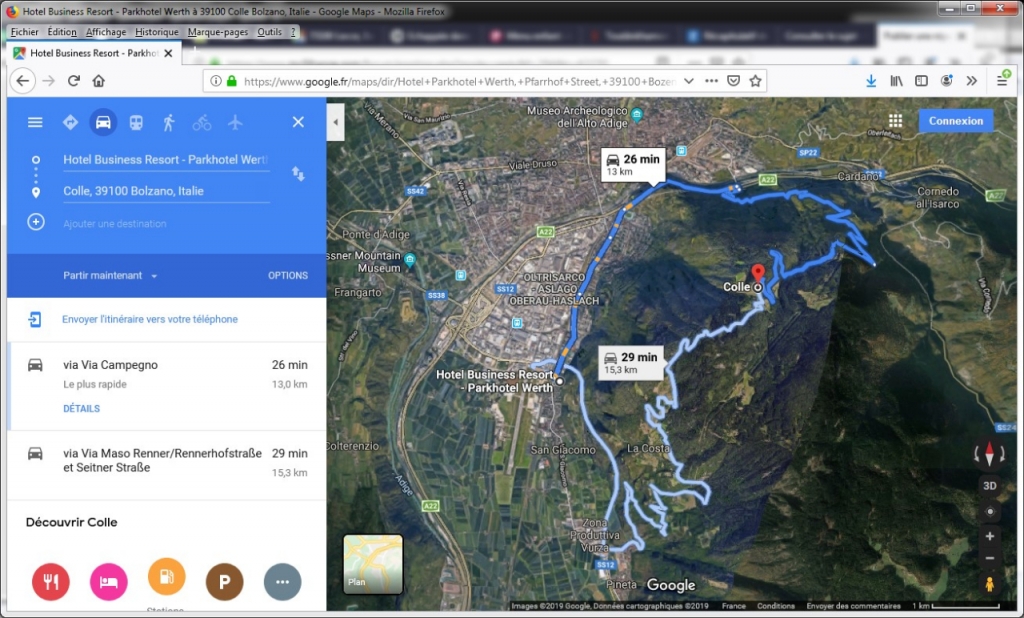
Task: Select the via Via Campegno route
Action: pyautogui.click(x=167, y=386)
